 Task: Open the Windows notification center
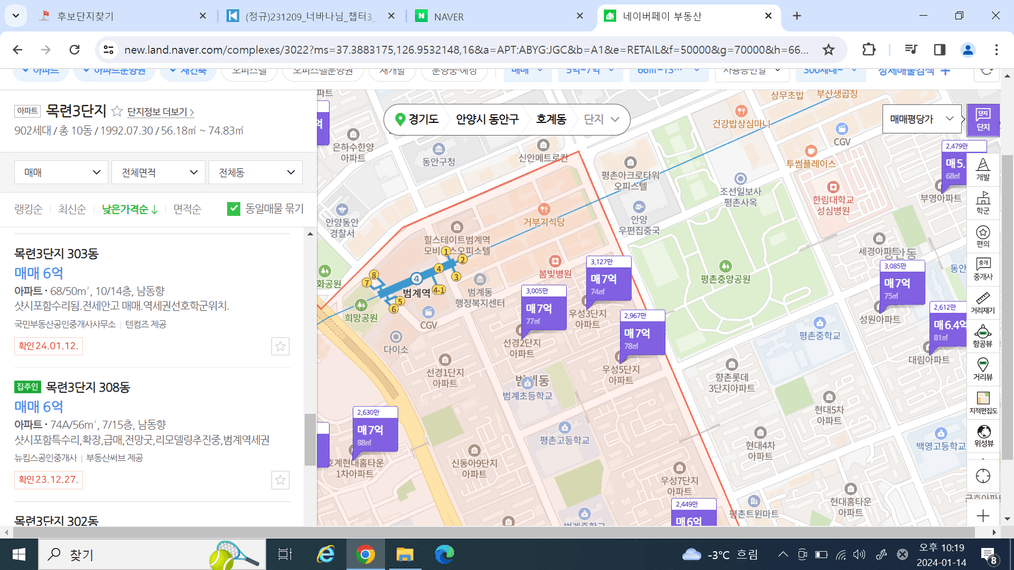[x=989, y=554]
